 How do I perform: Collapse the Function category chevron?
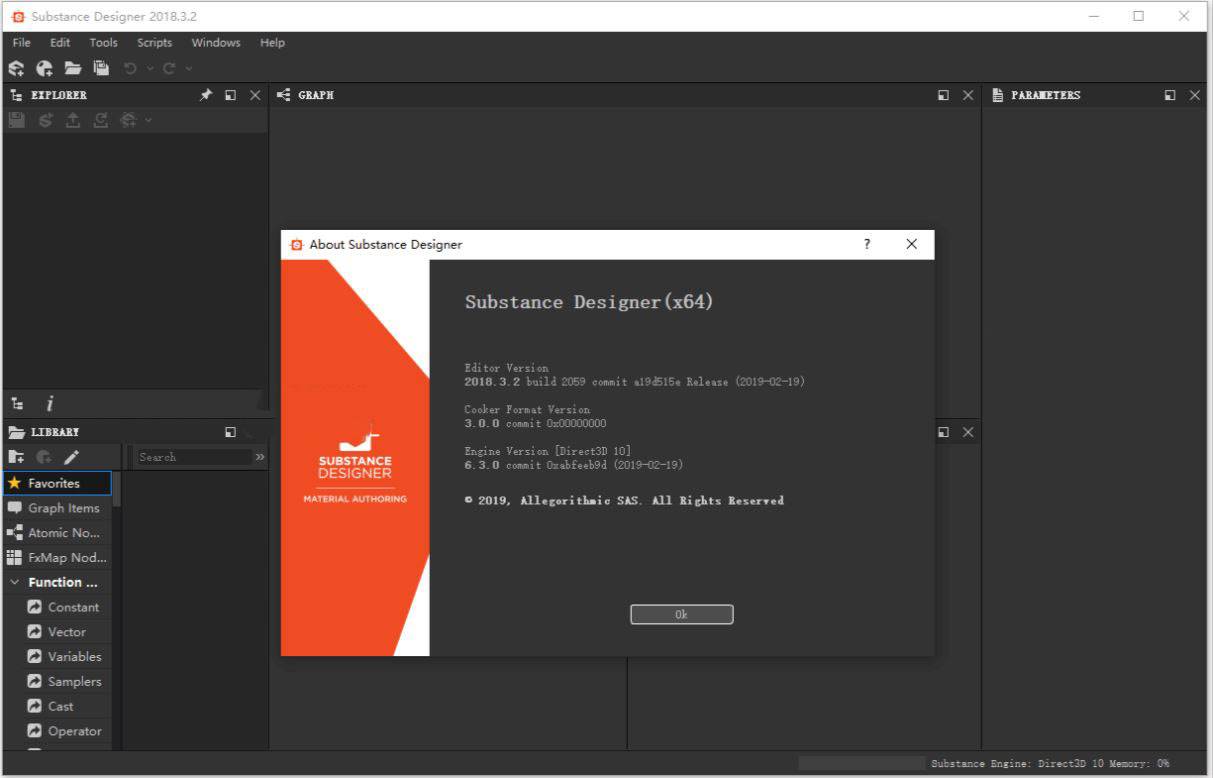pos(14,582)
